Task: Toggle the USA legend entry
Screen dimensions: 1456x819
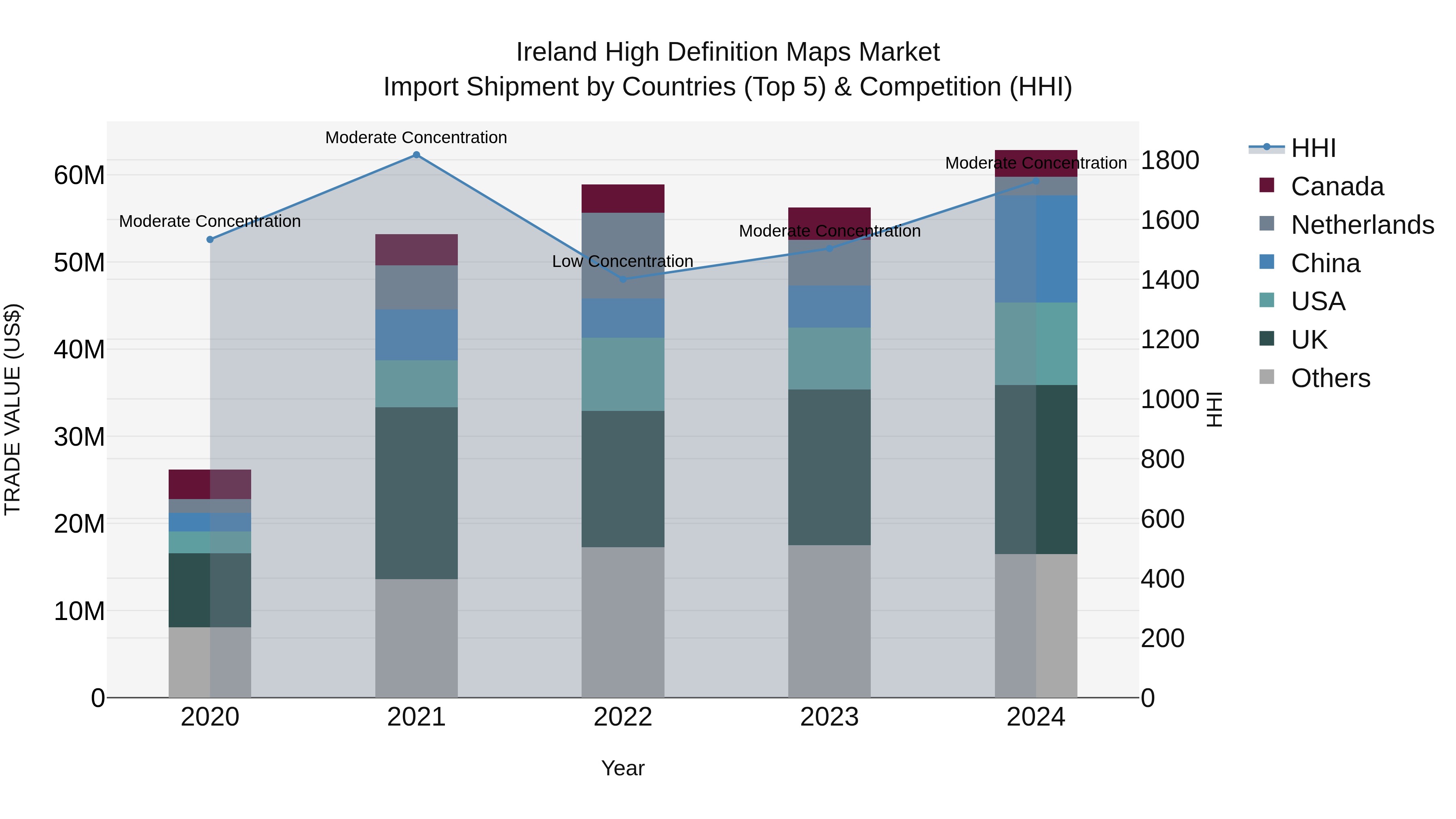Action: click(x=1302, y=301)
